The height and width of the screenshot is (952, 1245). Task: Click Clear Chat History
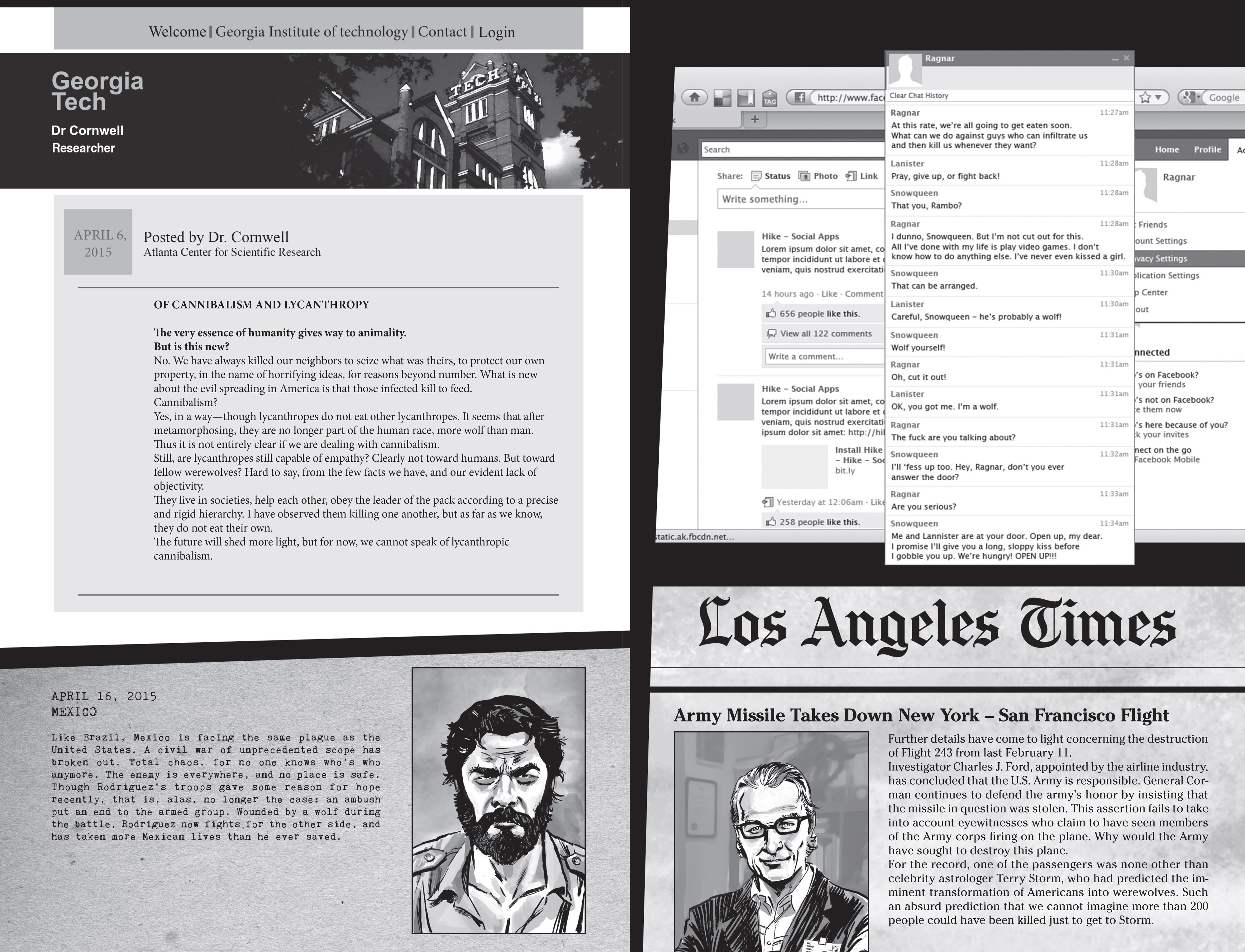(918, 96)
